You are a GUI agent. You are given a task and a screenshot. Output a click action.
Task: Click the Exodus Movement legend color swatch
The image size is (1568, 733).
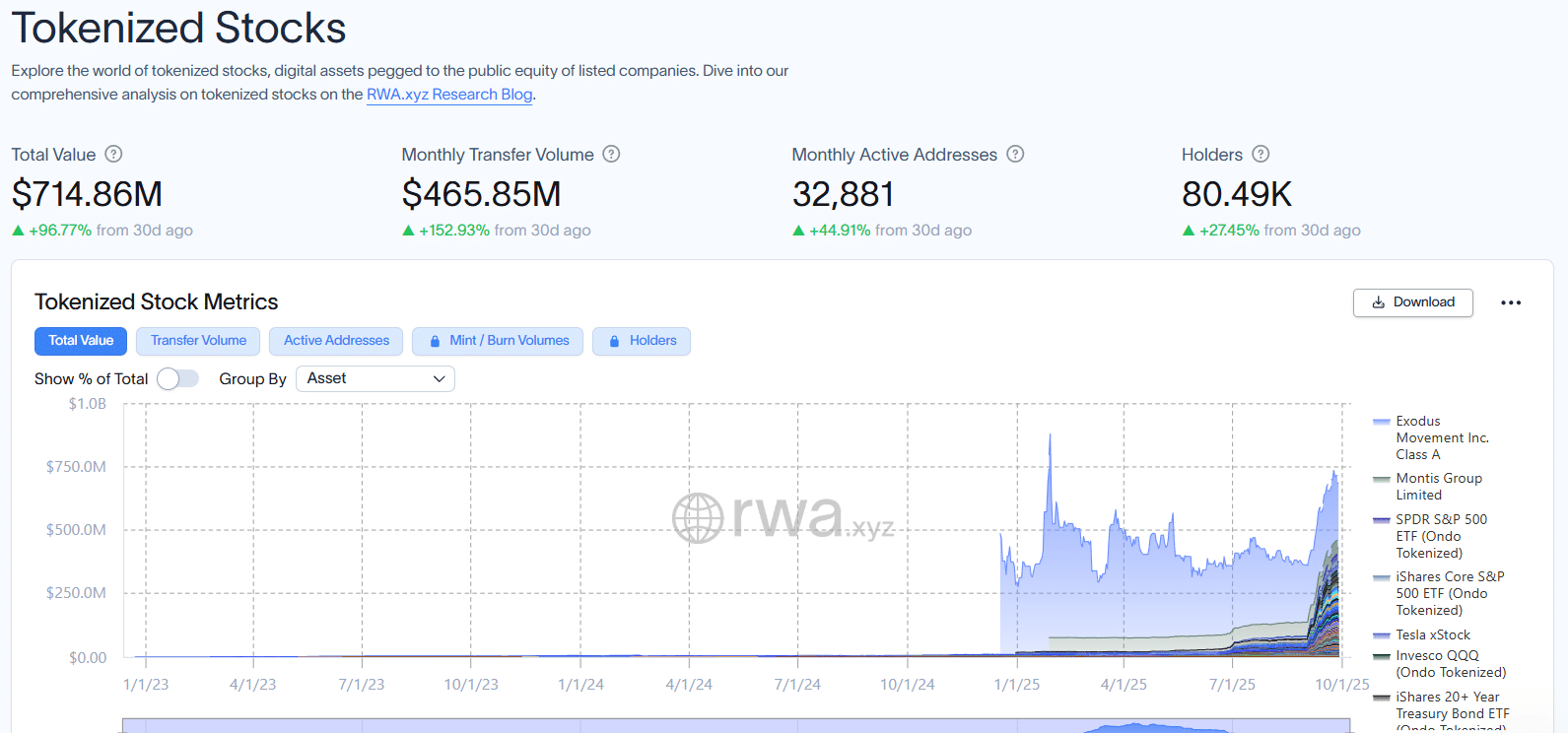(1382, 422)
